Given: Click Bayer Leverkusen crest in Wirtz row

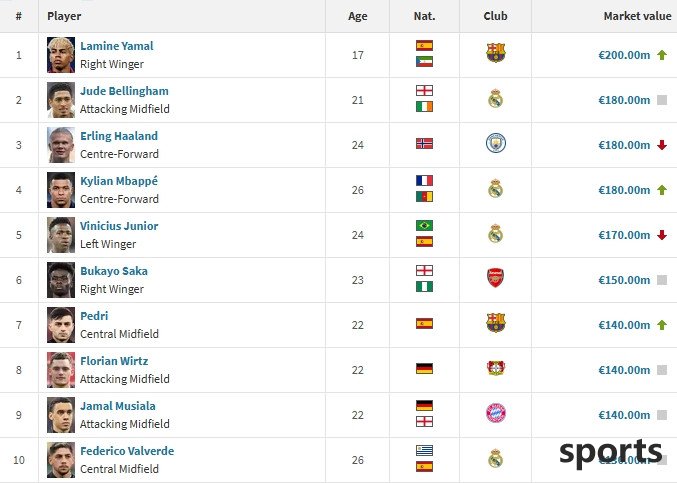Looking at the screenshot, I should (496, 368).
